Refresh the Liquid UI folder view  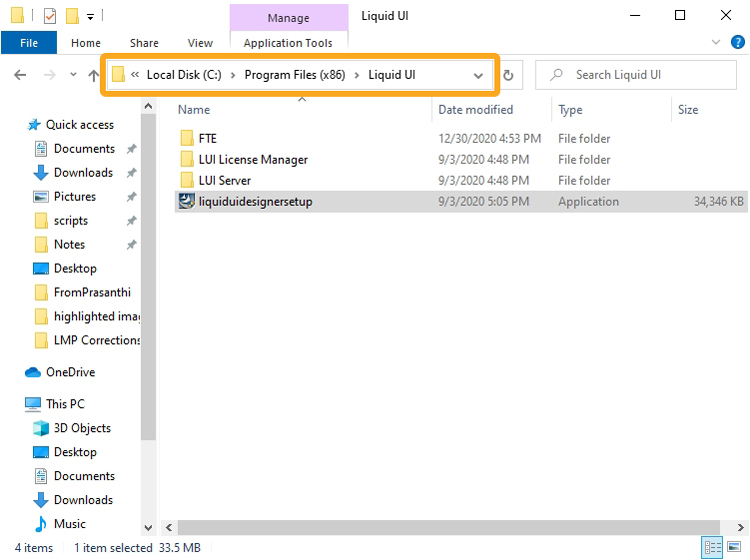pos(508,75)
